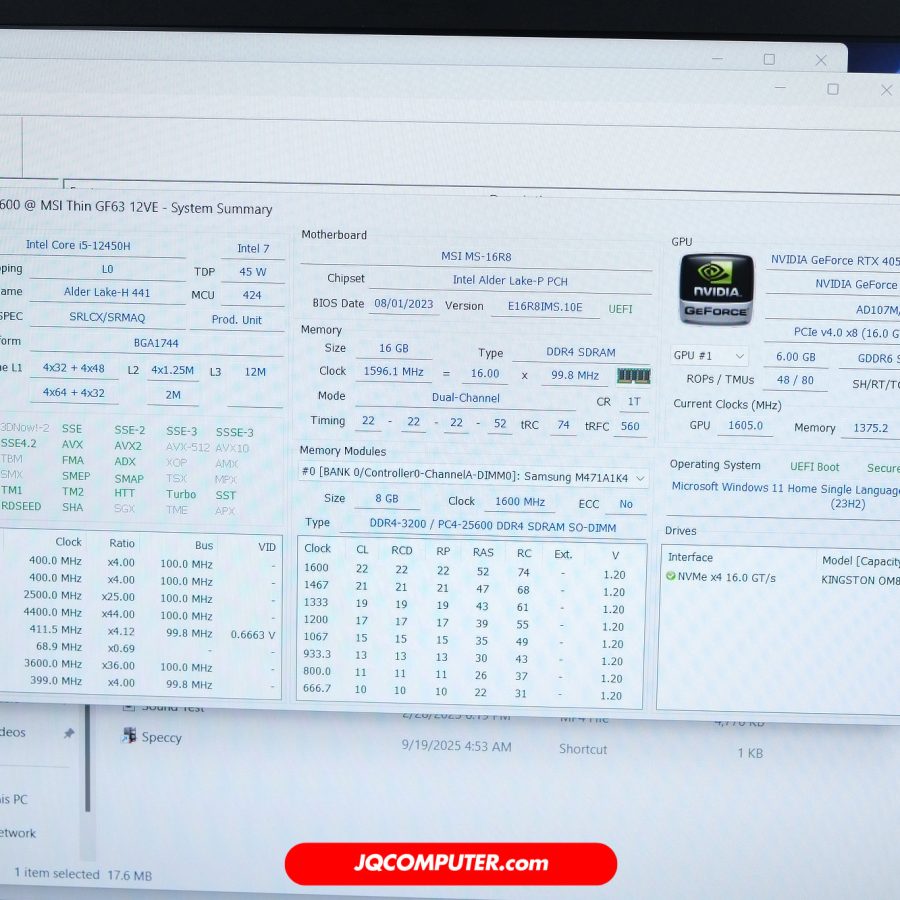Select Microsoft Windows 11 Home Single Language text
This screenshot has width=900, height=900.
[786, 488]
